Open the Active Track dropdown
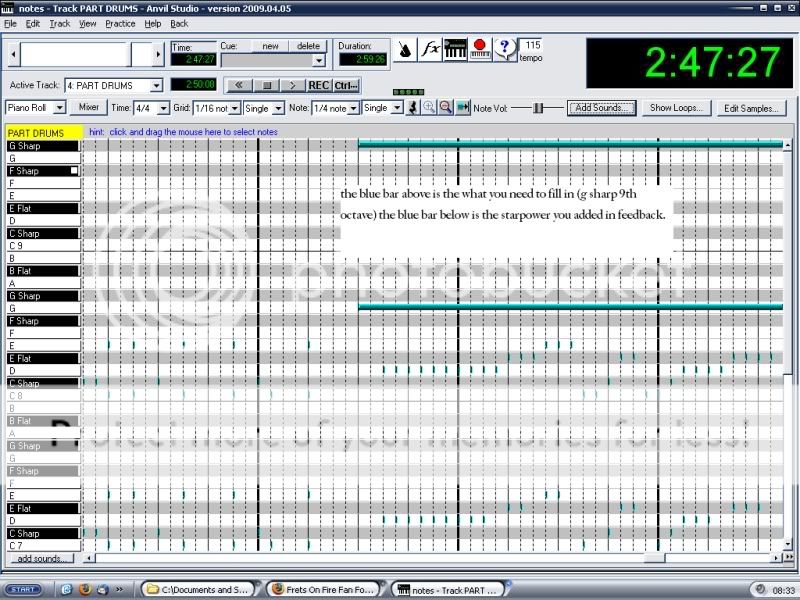This screenshot has height=600, width=800. coord(157,85)
